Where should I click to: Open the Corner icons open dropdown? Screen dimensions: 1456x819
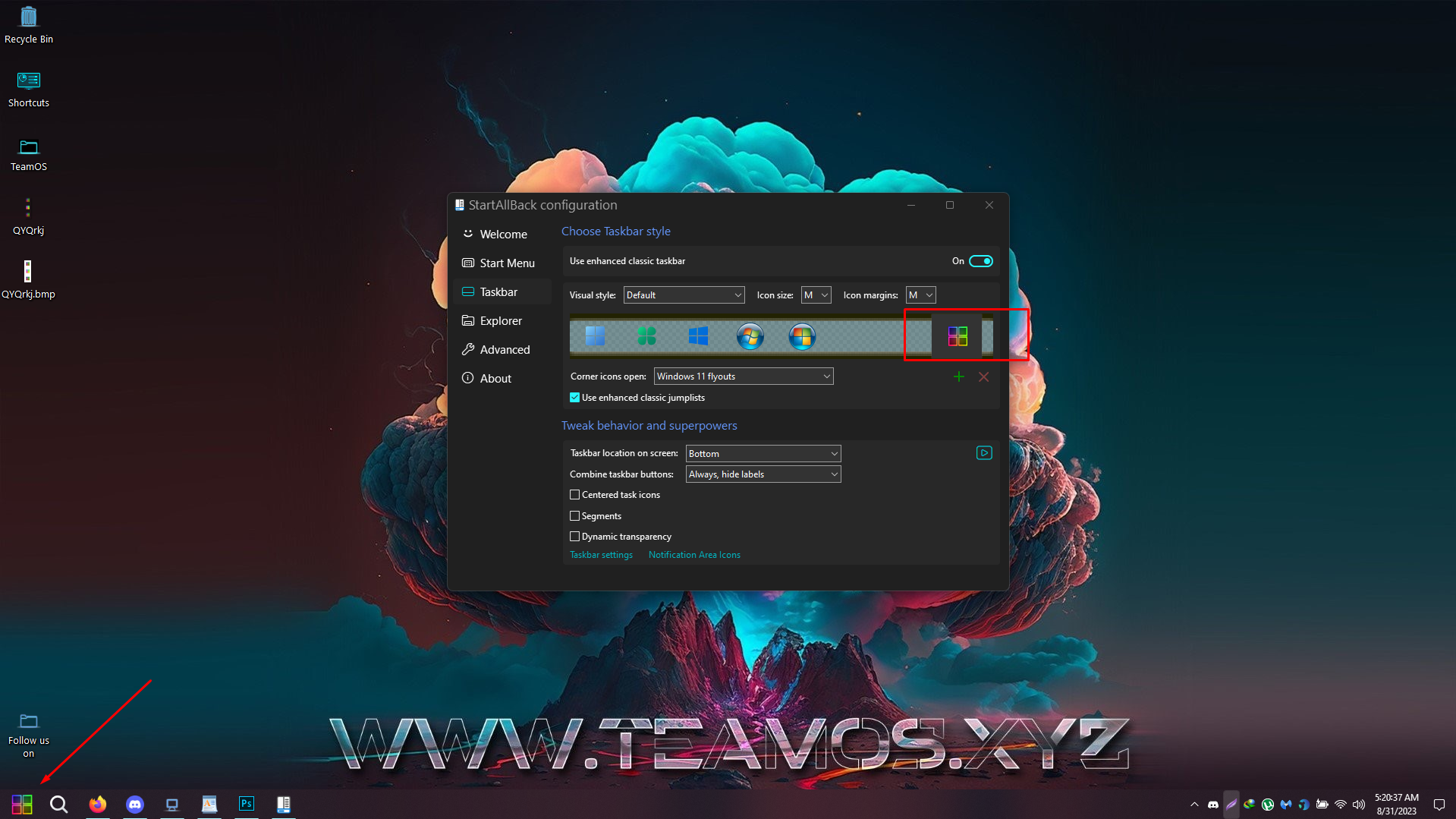(744, 376)
